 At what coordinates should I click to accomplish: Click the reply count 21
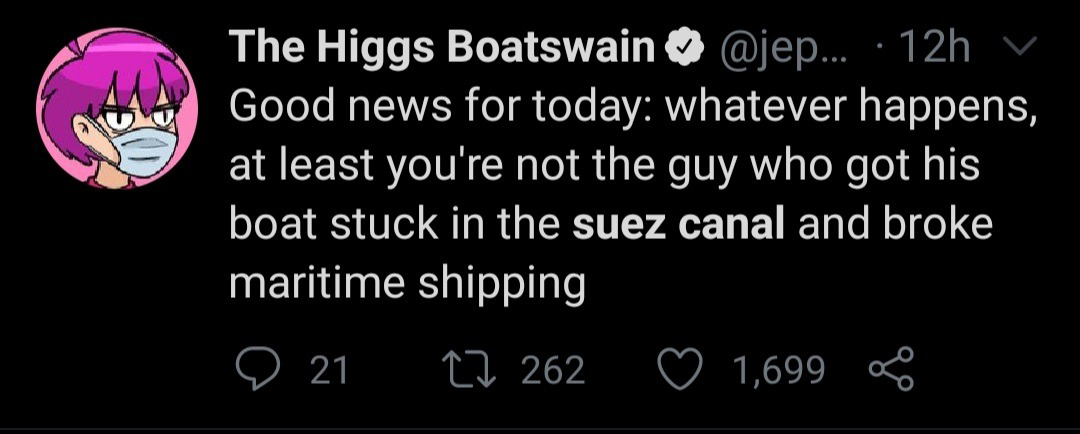[x=329, y=371]
